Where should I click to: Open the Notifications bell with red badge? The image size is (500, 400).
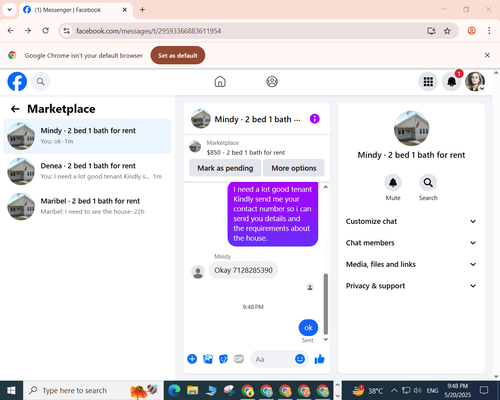click(452, 81)
